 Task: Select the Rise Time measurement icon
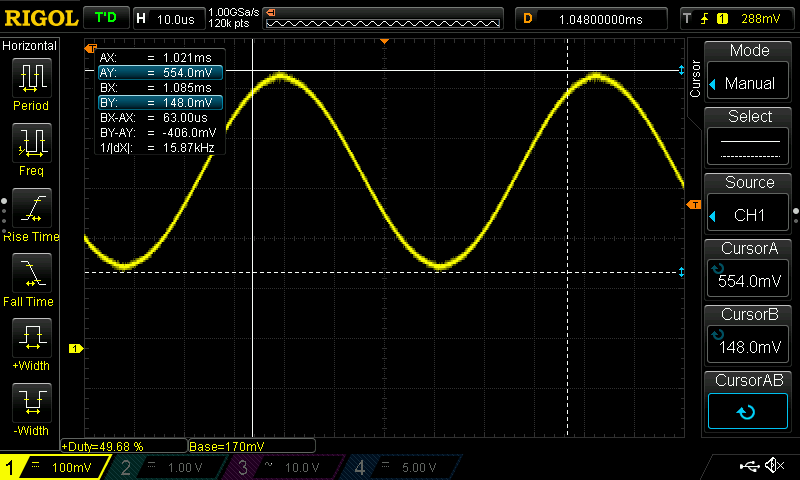(32, 208)
